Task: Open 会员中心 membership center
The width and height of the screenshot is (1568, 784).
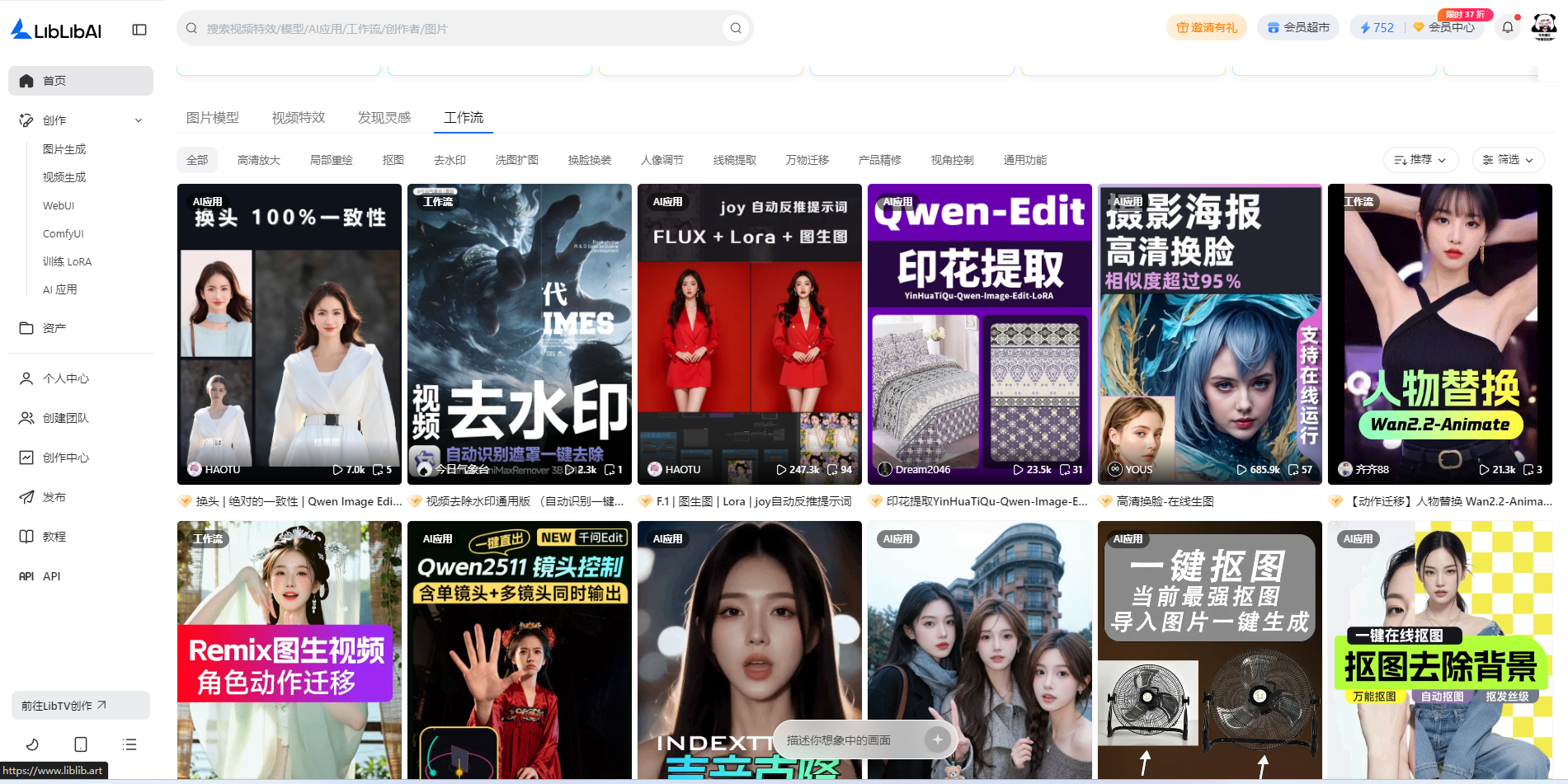Action: click(1444, 27)
